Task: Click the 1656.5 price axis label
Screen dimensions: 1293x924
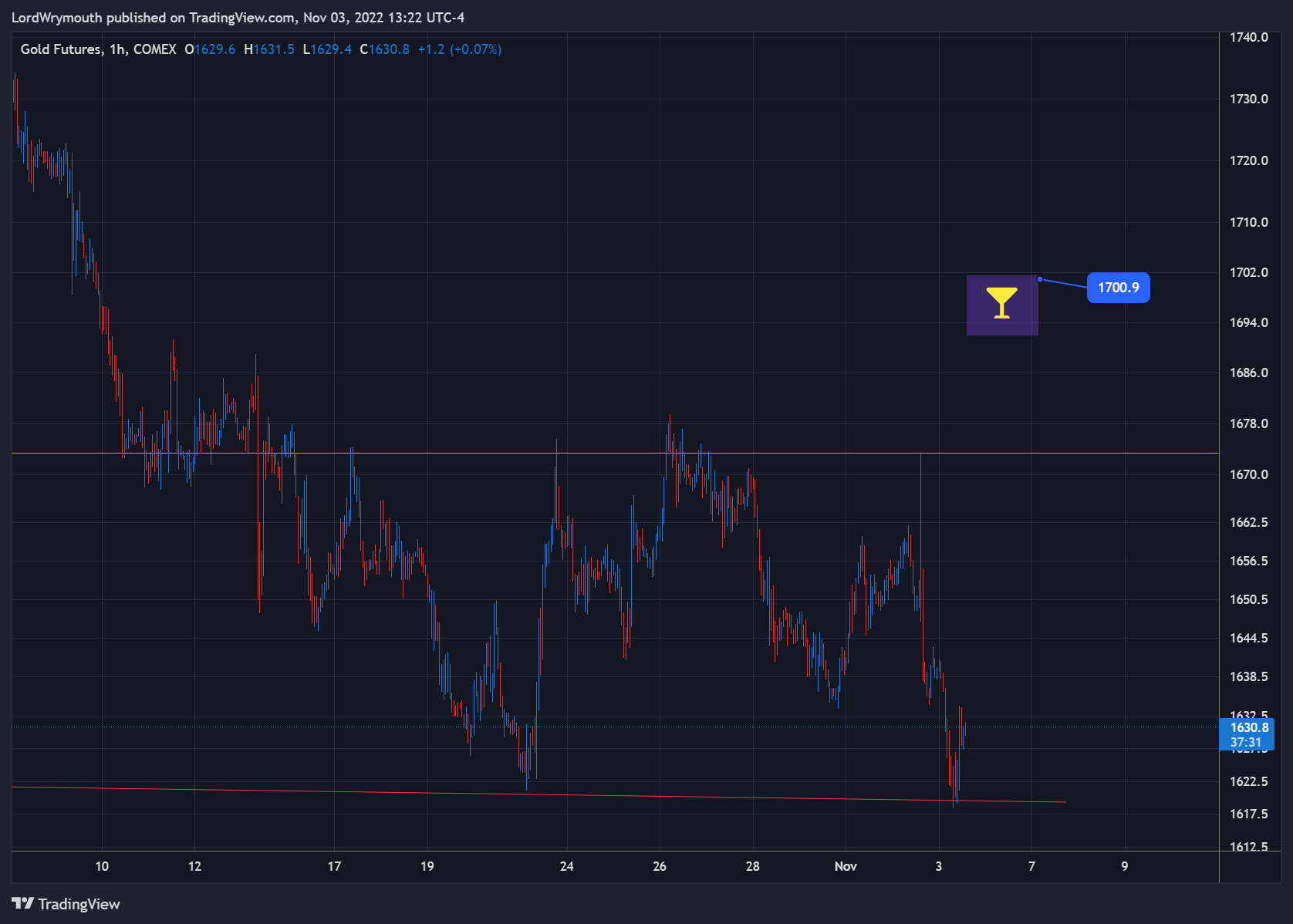Action: pyautogui.click(x=1248, y=561)
